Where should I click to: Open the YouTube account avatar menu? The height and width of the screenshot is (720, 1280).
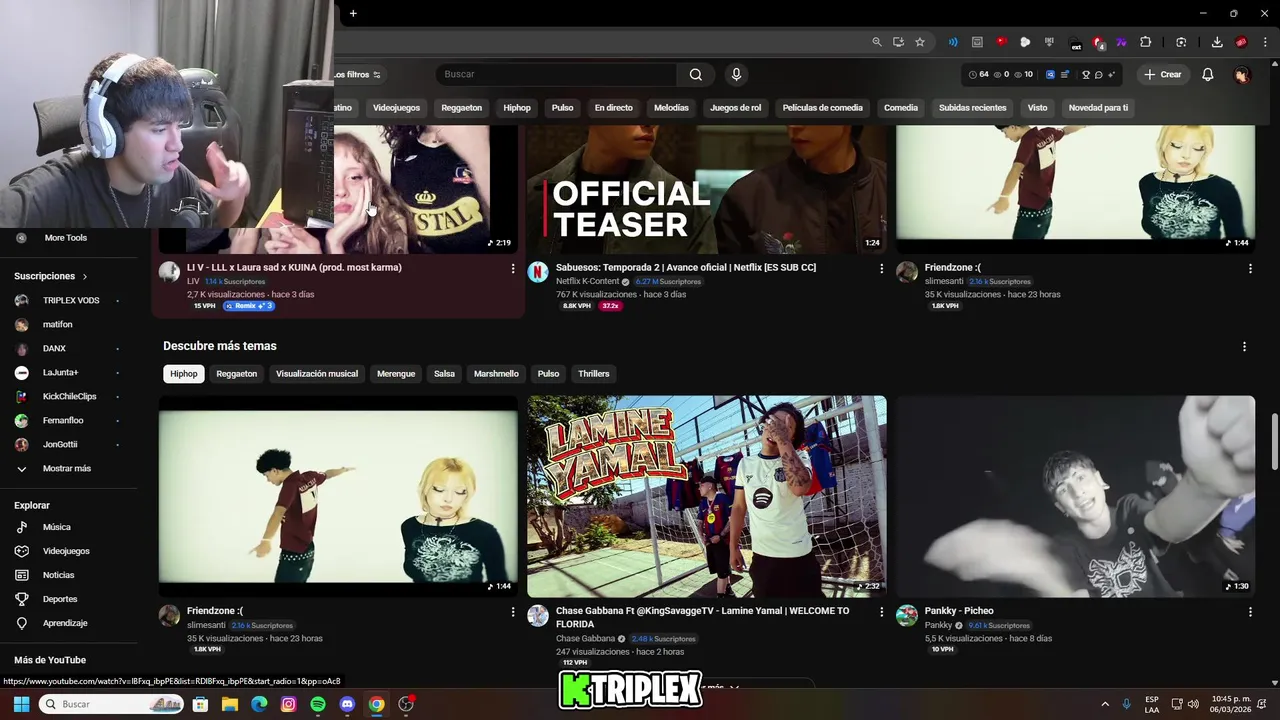(x=1242, y=75)
